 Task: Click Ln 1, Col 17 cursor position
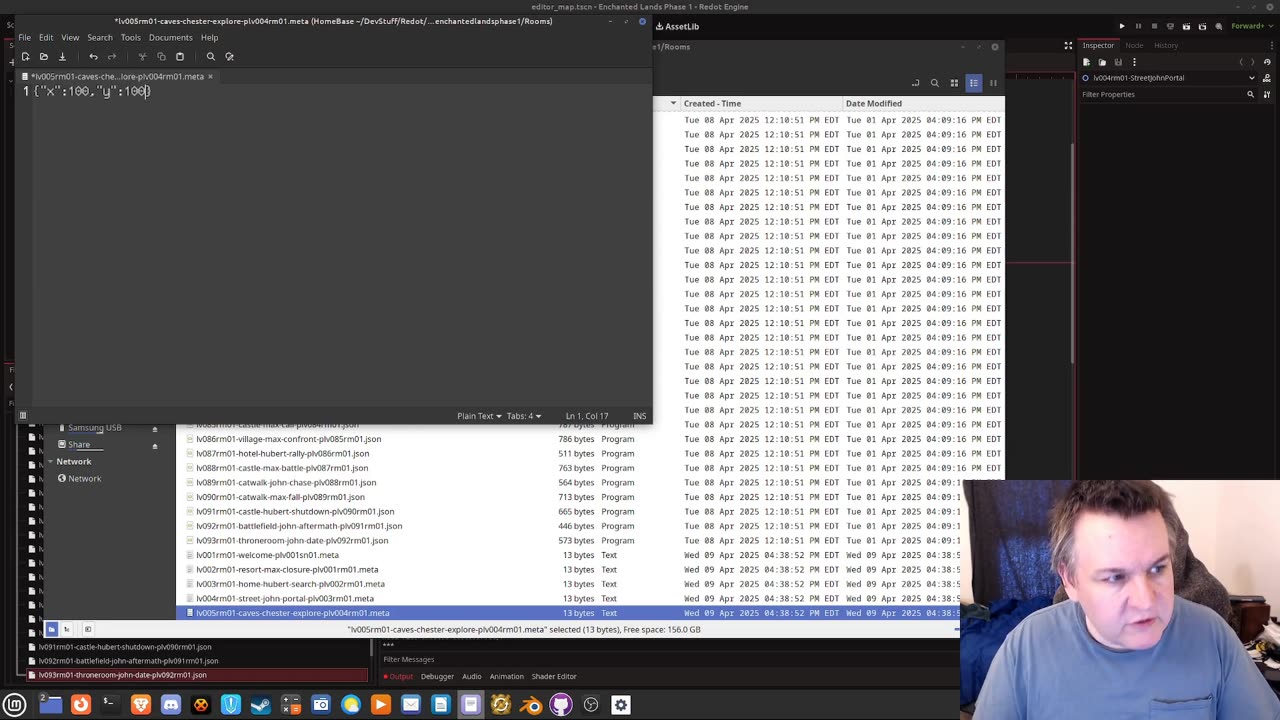pos(587,416)
